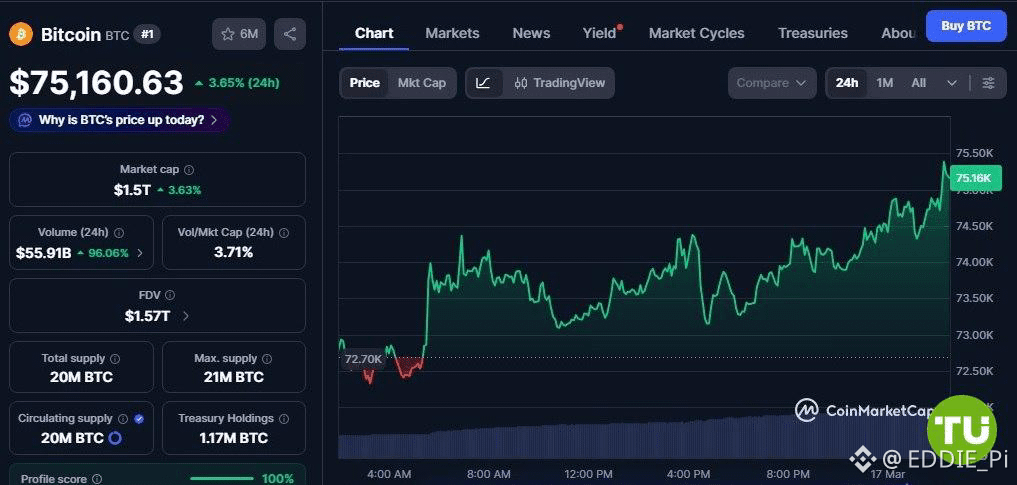This screenshot has width=1017, height=485.
Task: Click info icon next to Circulating supply
Action: click(x=123, y=419)
